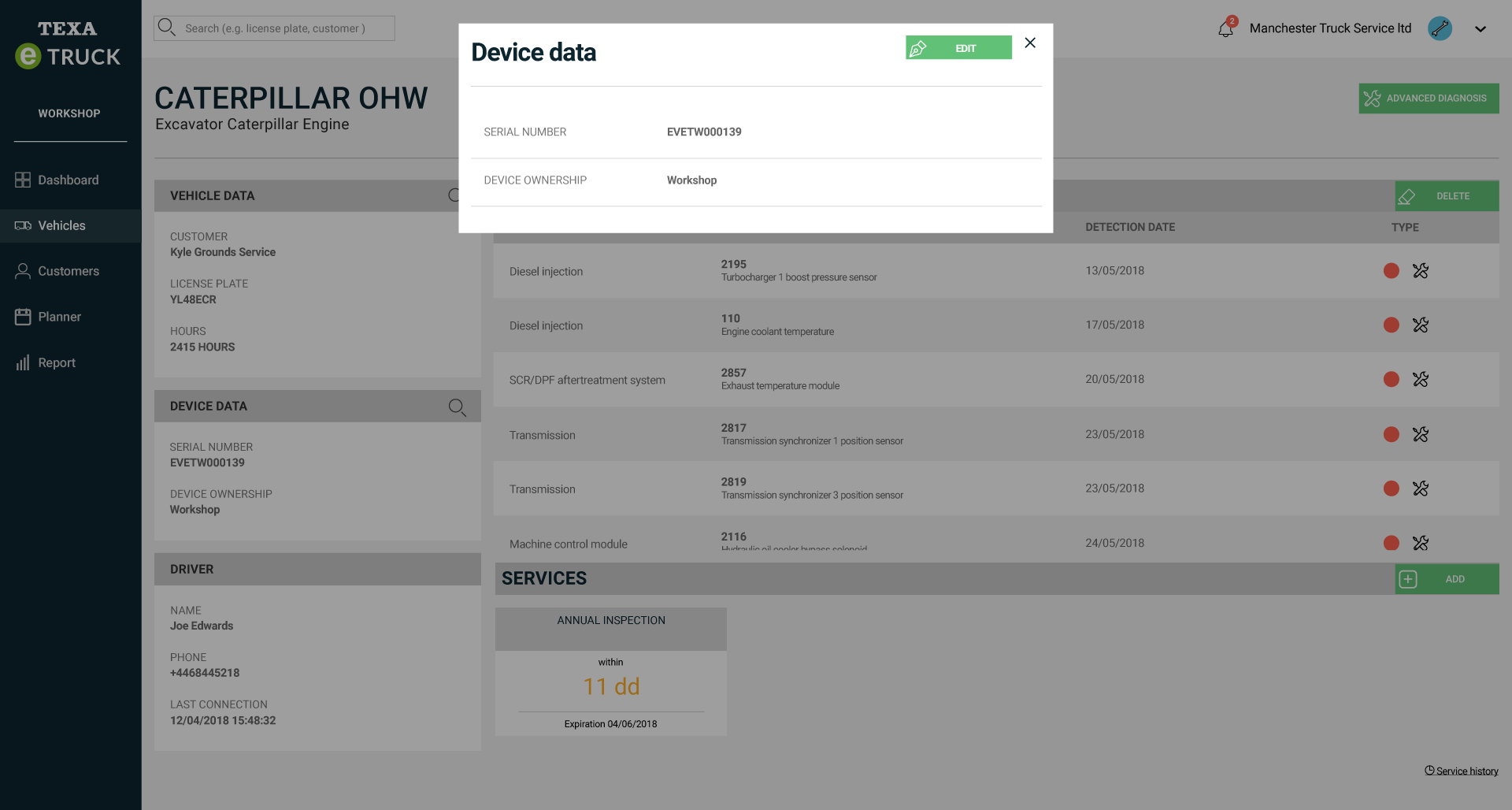Screen dimensions: 1512x810
Task: Click the Service history clock icon
Action: click(x=1429, y=771)
